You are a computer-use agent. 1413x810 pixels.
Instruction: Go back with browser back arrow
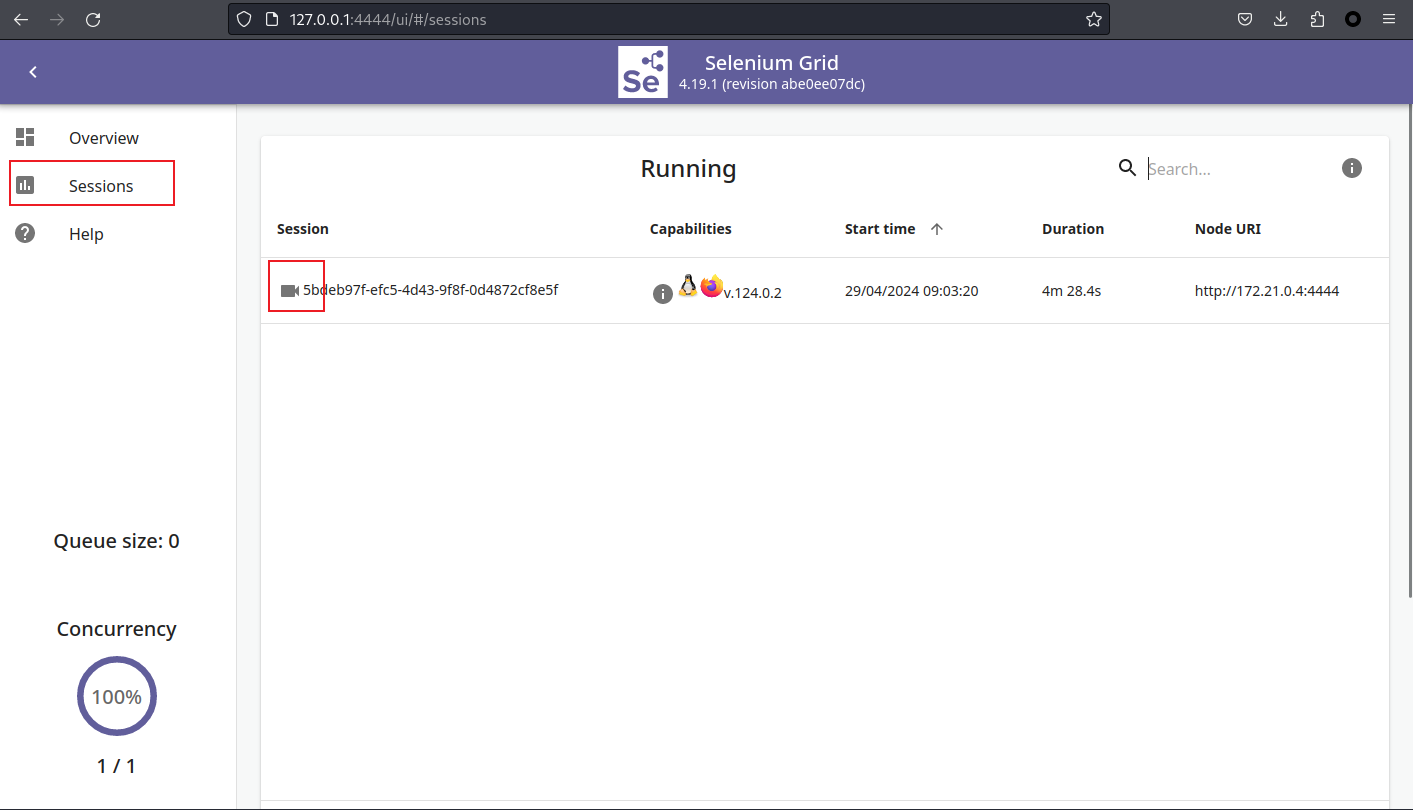21,19
